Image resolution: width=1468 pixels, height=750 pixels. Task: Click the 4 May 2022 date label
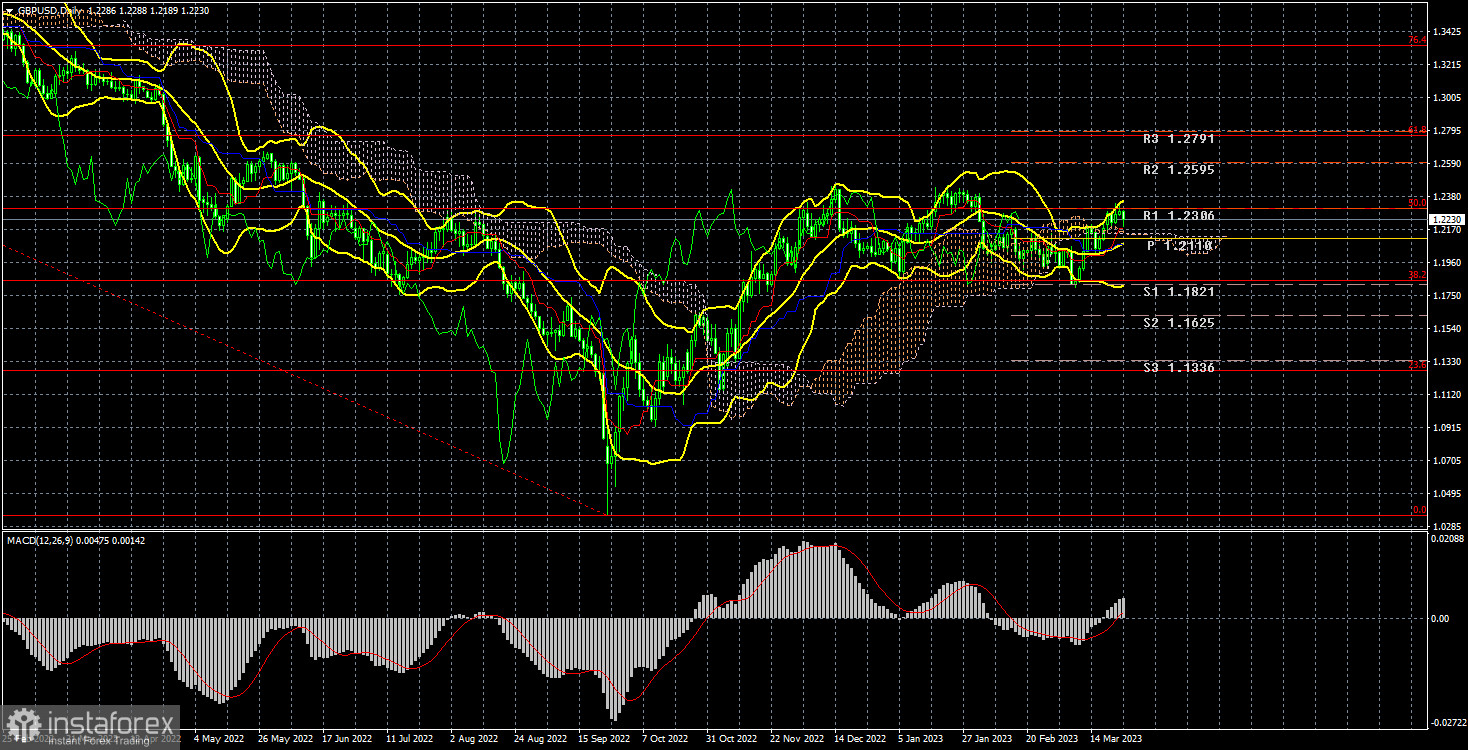(218, 739)
